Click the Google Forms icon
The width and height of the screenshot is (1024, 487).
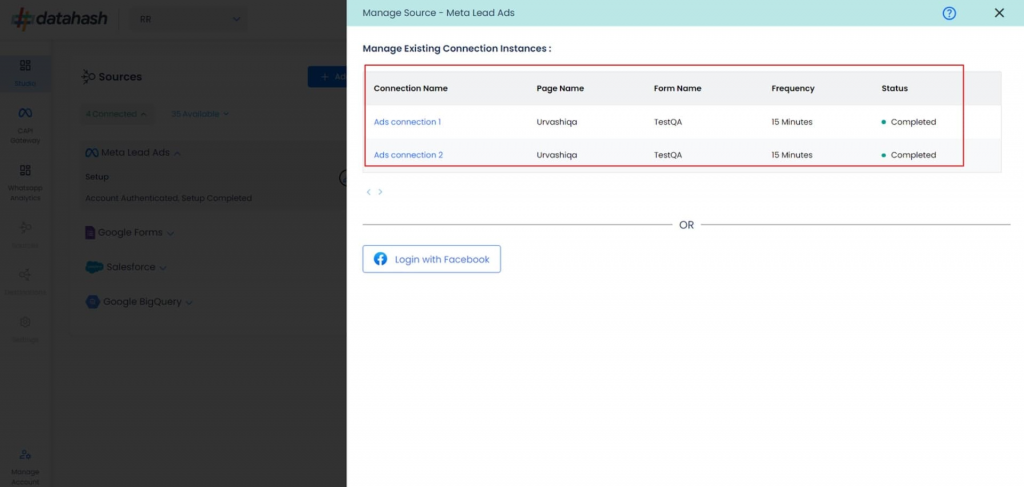(90, 232)
